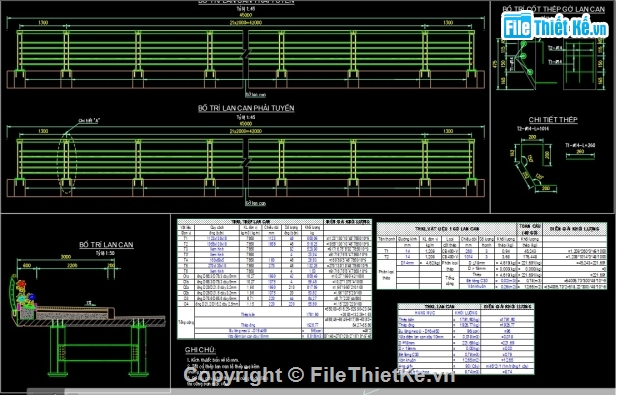Click the railing summary quantity table at bottom right
Viewport: 640px width, 395px height.
tap(466, 339)
